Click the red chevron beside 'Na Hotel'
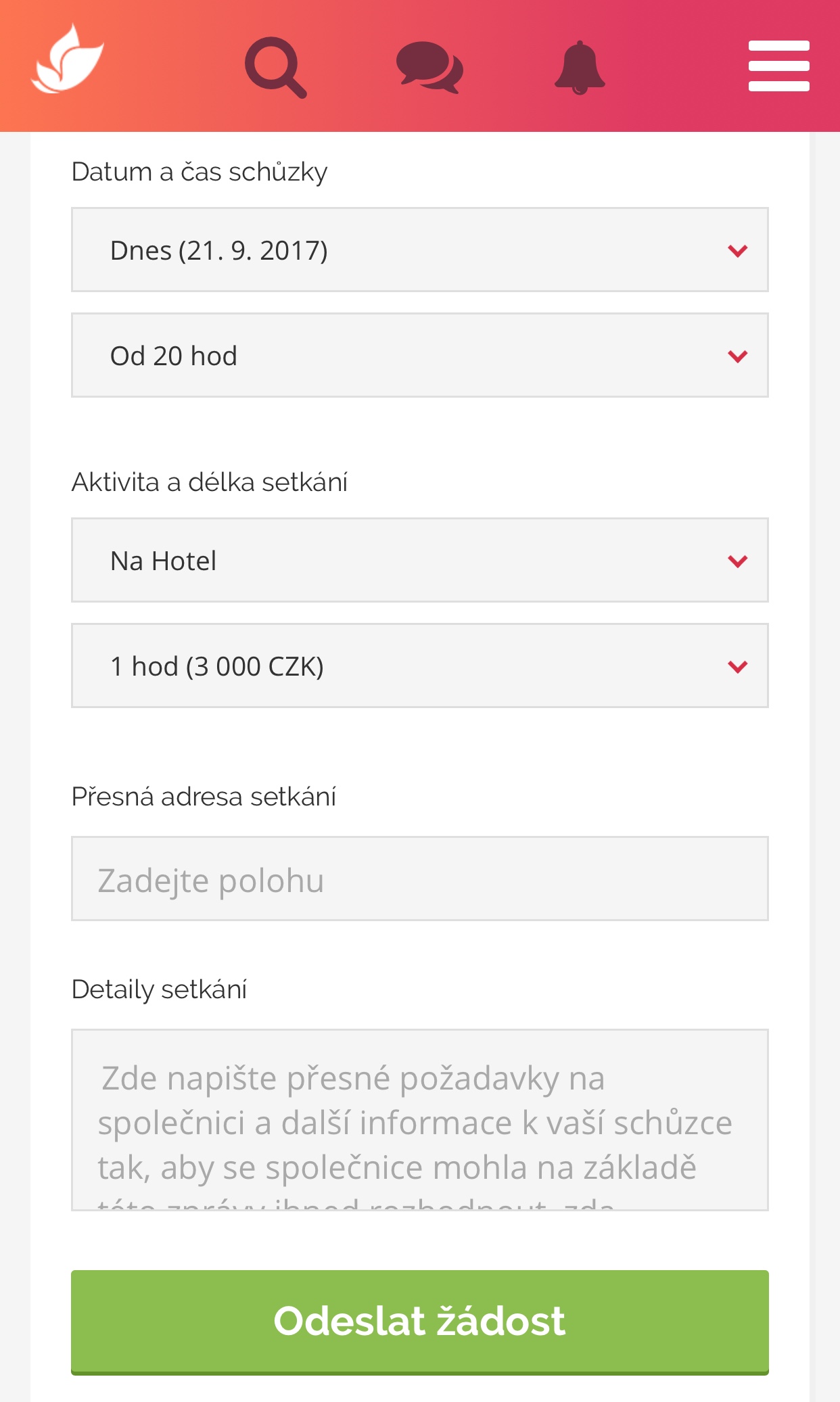Image resolution: width=840 pixels, height=1402 pixels. click(737, 561)
